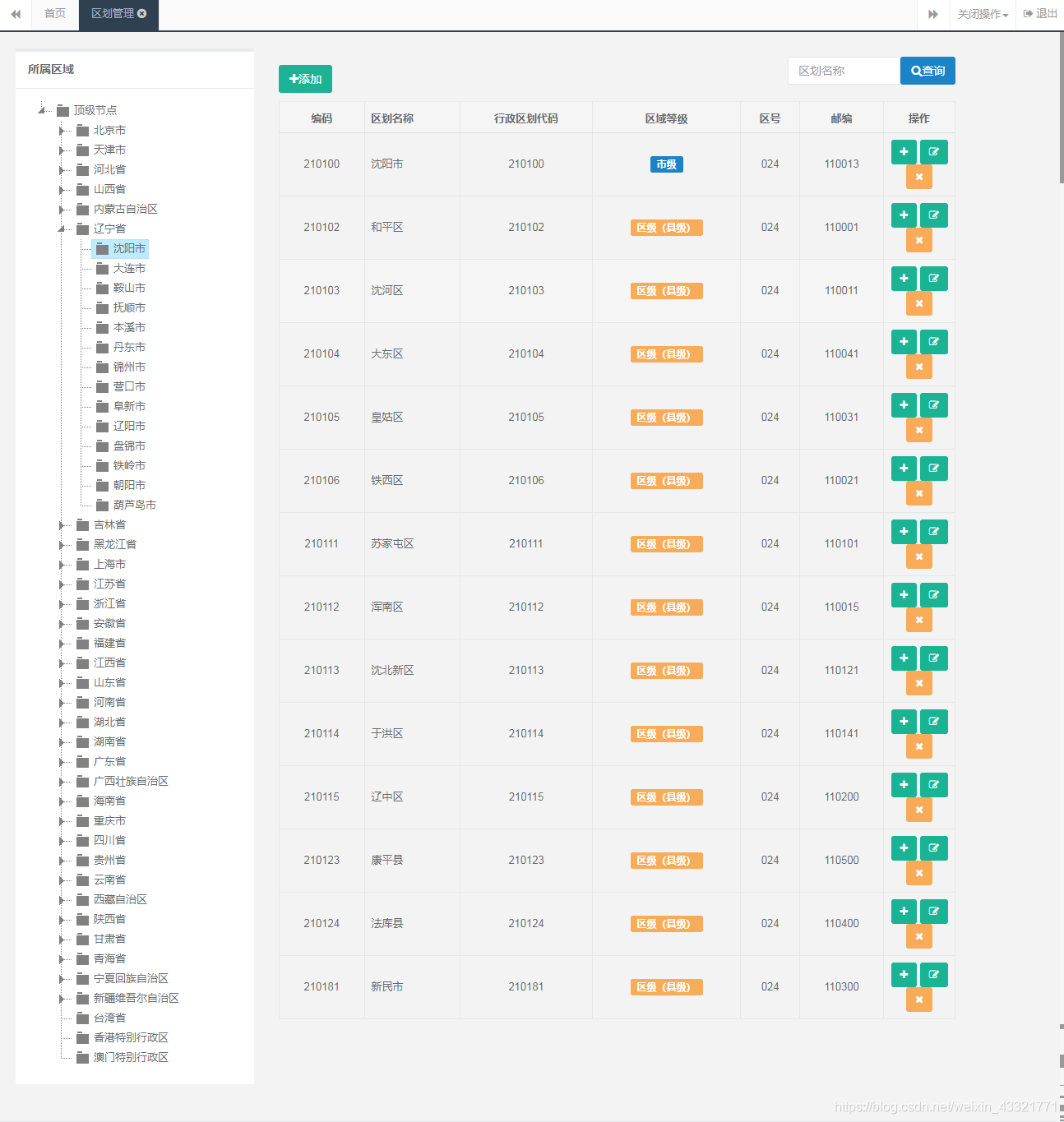This screenshot has width=1064, height=1122.
Task: Click the tab scroll-left double arrow icon
Action: tap(16, 14)
